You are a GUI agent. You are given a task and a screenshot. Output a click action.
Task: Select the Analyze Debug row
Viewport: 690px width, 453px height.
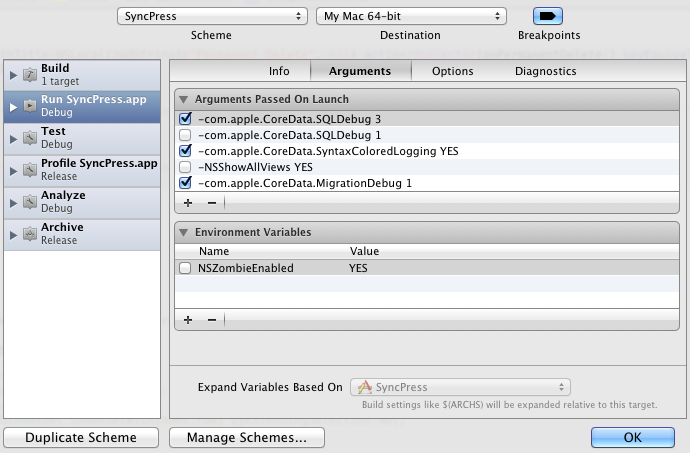pyautogui.click(x=82, y=203)
